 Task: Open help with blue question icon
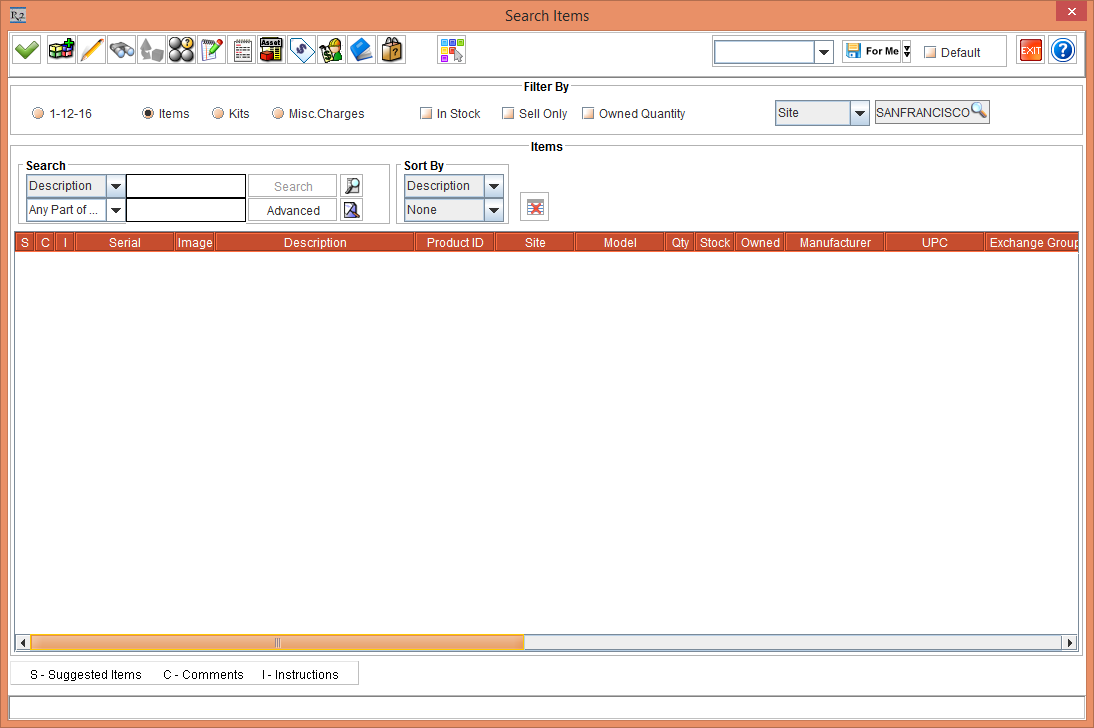coord(1062,51)
